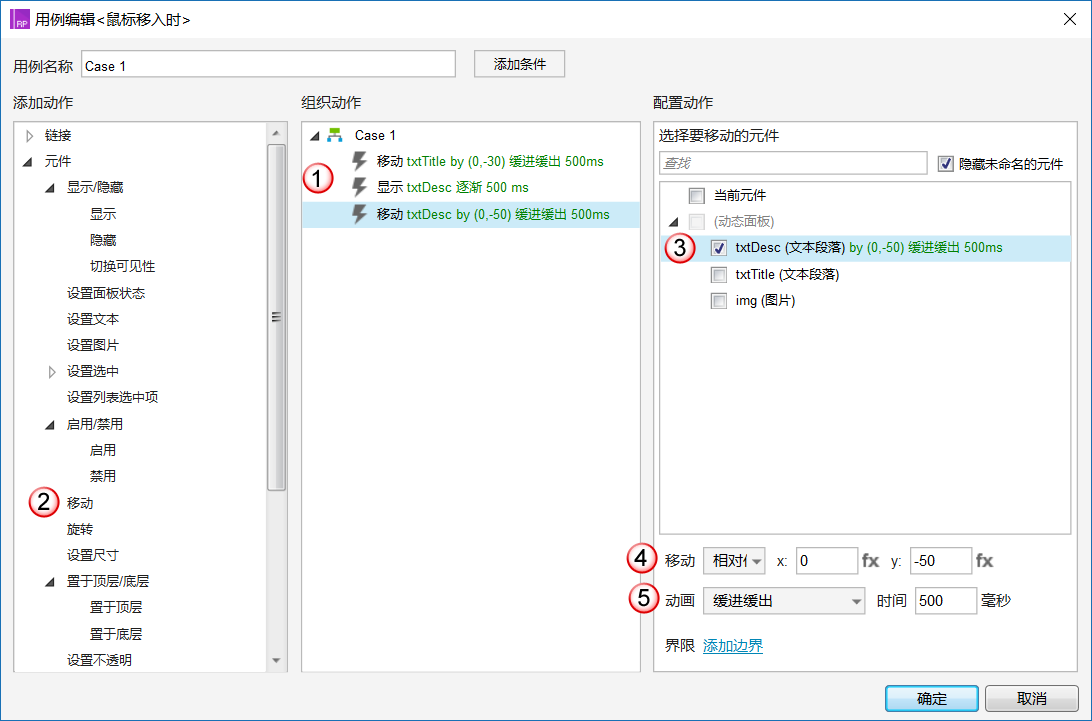Click the Case 1 tree node icon
The image size is (1092, 721).
335,135
